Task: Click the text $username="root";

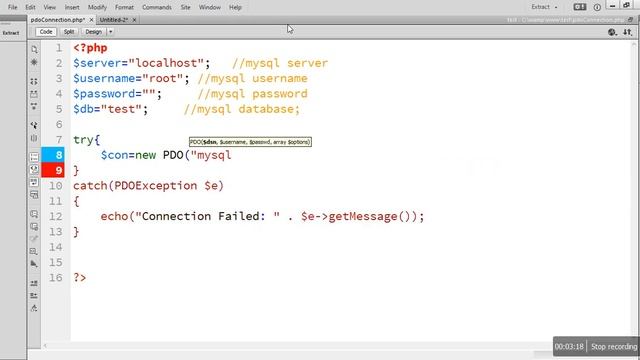Action: pyautogui.click(x=131, y=78)
